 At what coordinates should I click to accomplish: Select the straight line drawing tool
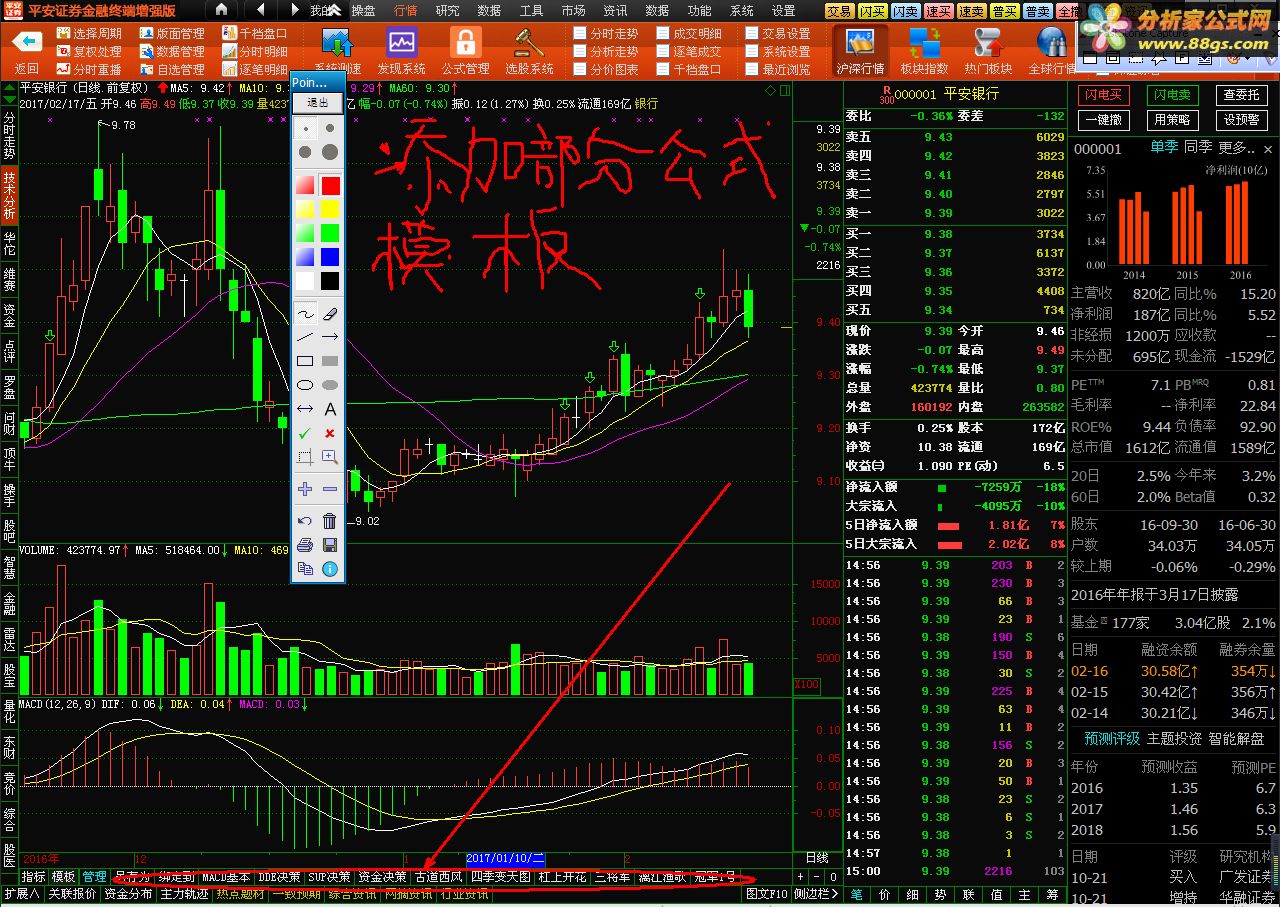pyautogui.click(x=306, y=338)
